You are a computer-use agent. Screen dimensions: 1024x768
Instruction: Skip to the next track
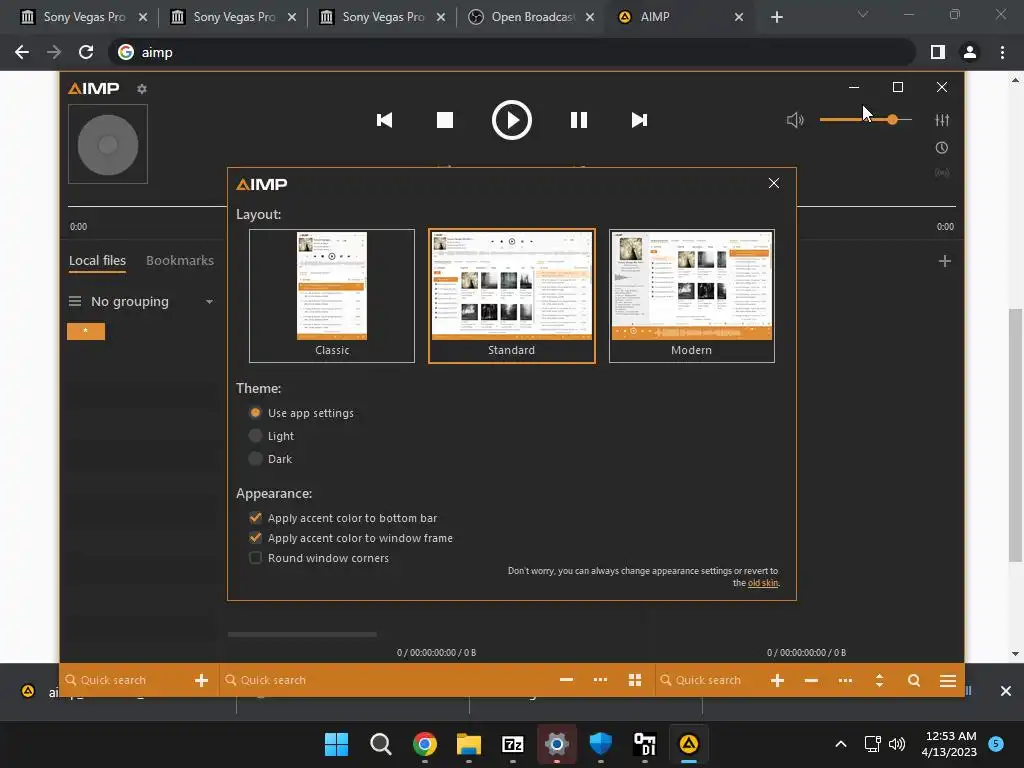[x=639, y=120]
